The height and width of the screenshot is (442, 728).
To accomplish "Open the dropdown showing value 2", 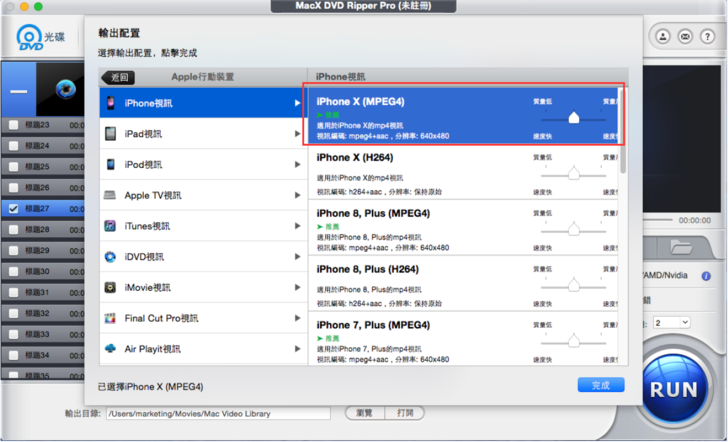I will click(671, 323).
